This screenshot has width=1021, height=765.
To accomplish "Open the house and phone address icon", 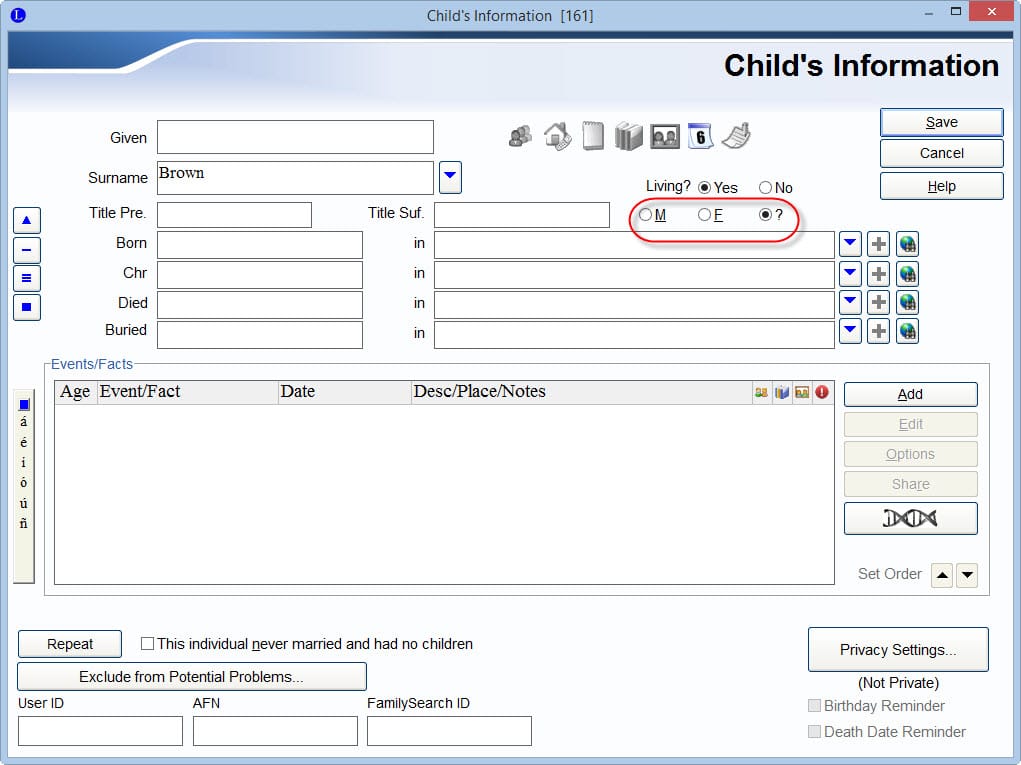I will [557, 136].
